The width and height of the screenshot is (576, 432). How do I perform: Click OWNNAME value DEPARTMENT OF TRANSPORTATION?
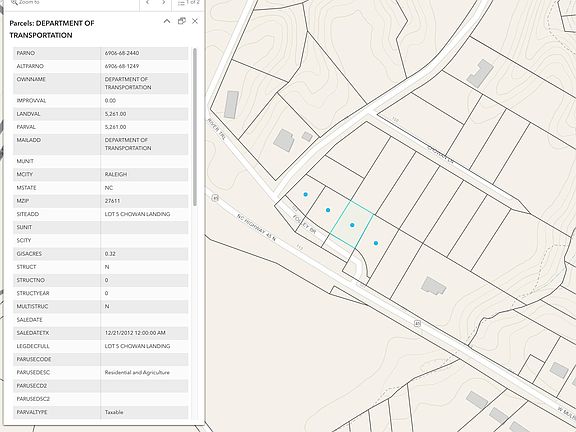point(128,83)
